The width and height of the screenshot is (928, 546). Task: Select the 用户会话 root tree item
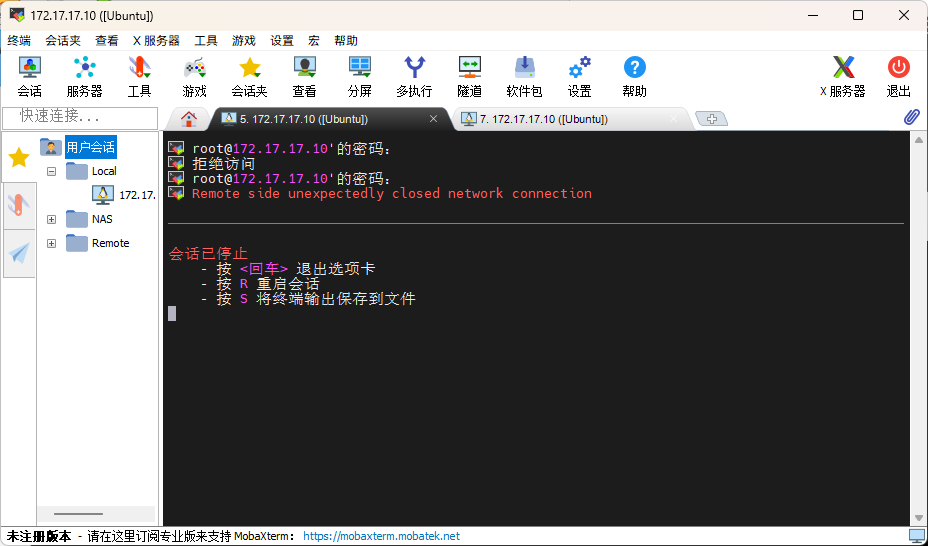coord(90,147)
